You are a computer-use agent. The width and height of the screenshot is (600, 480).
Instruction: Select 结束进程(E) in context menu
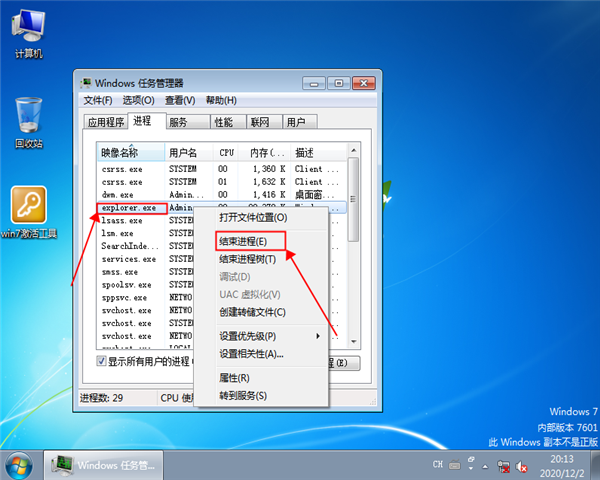pos(243,241)
